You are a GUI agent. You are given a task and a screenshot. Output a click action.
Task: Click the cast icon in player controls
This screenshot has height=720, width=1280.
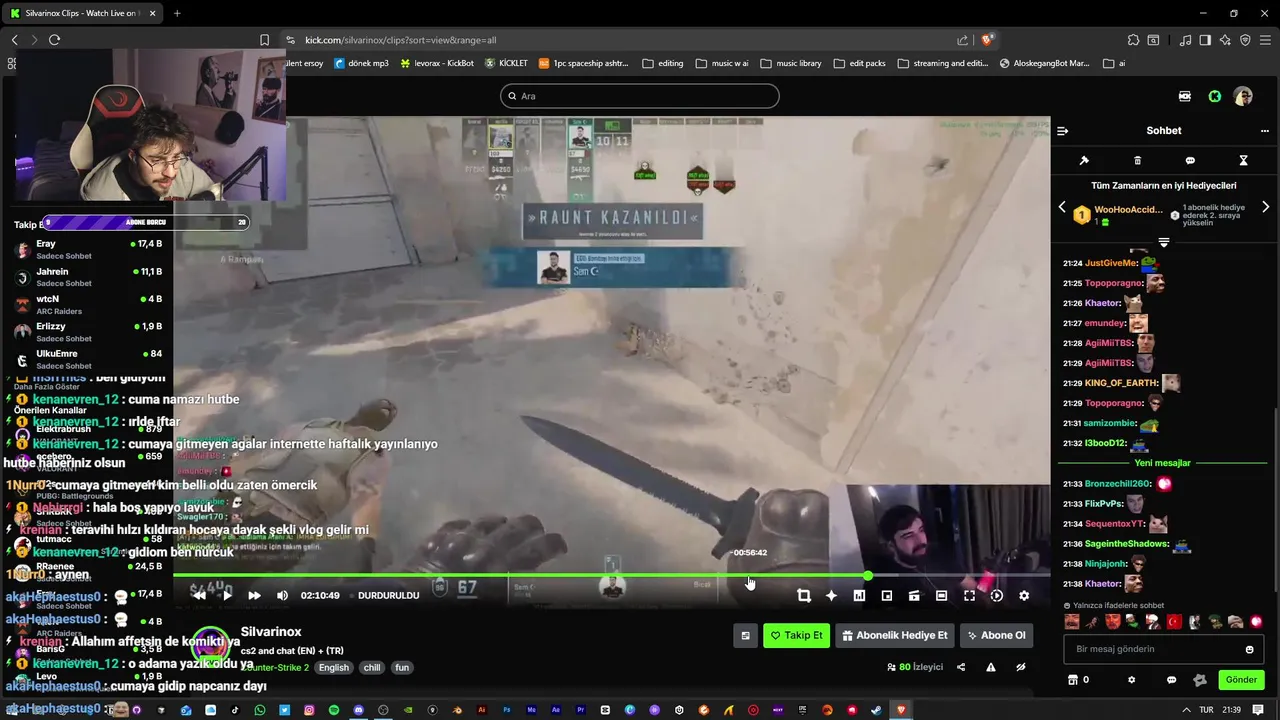(914, 595)
